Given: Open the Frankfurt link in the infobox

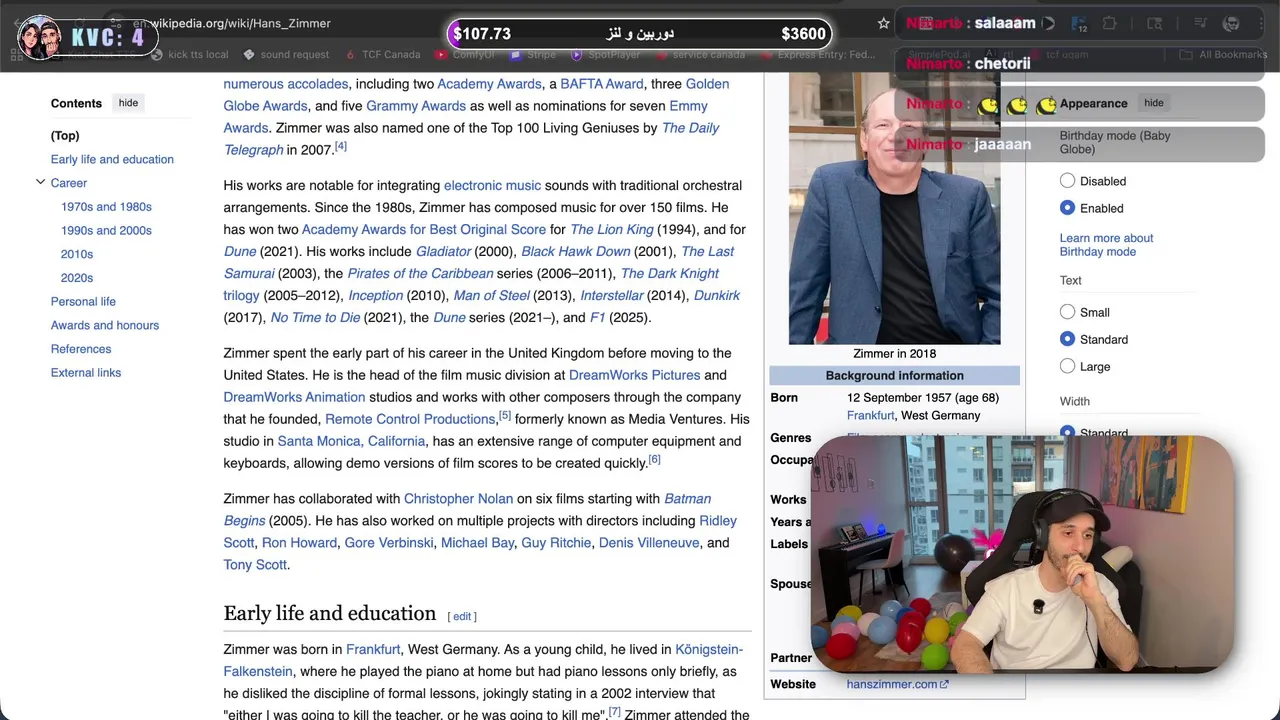Looking at the screenshot, I should click(870, 415).
